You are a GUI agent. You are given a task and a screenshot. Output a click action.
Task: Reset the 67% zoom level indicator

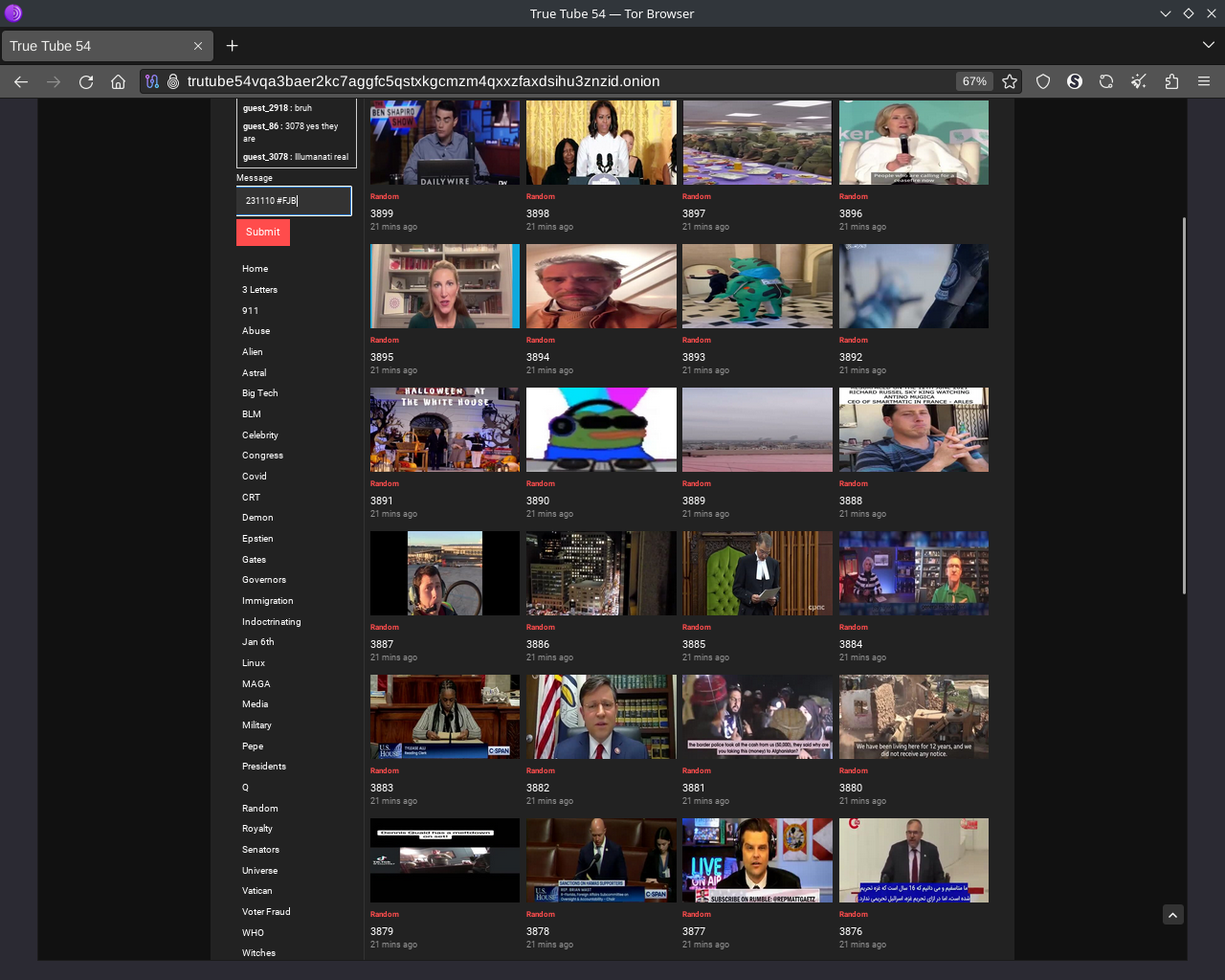click(x=974, y=81)
